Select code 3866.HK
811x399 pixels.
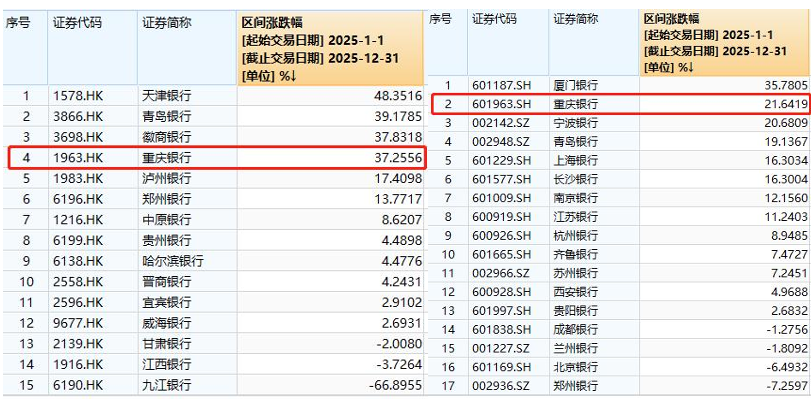pyautogui.click(x=78, y=116)
